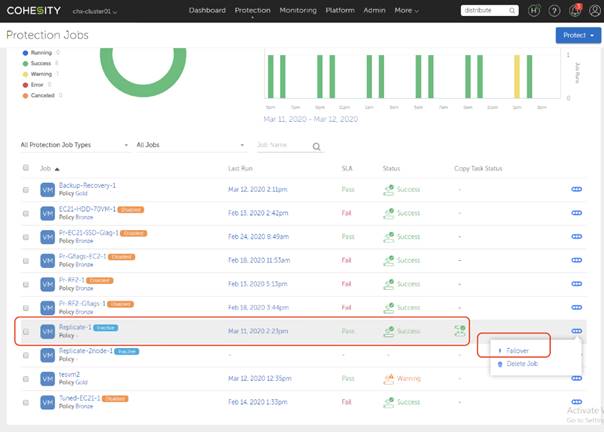The image size is (604, 432).
Task: Click the search magnifier in top search box
Action: point(512,11)
